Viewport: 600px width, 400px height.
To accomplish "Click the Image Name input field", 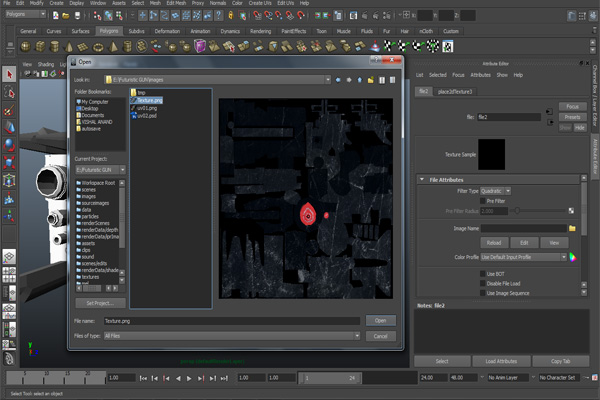I will 523,229.
